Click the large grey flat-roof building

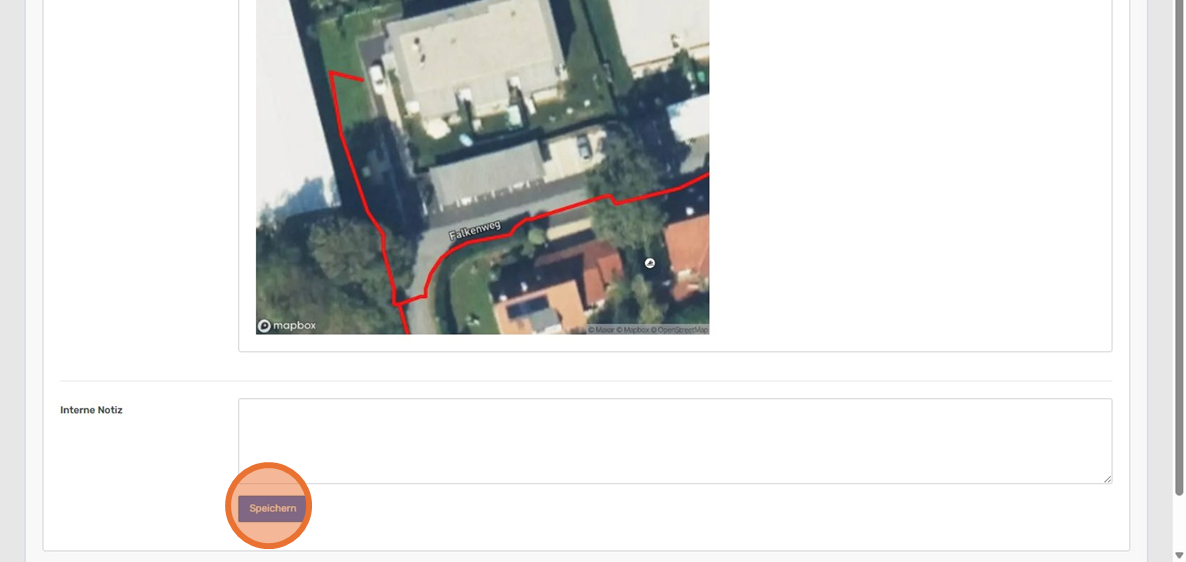(x=477, y=57)
